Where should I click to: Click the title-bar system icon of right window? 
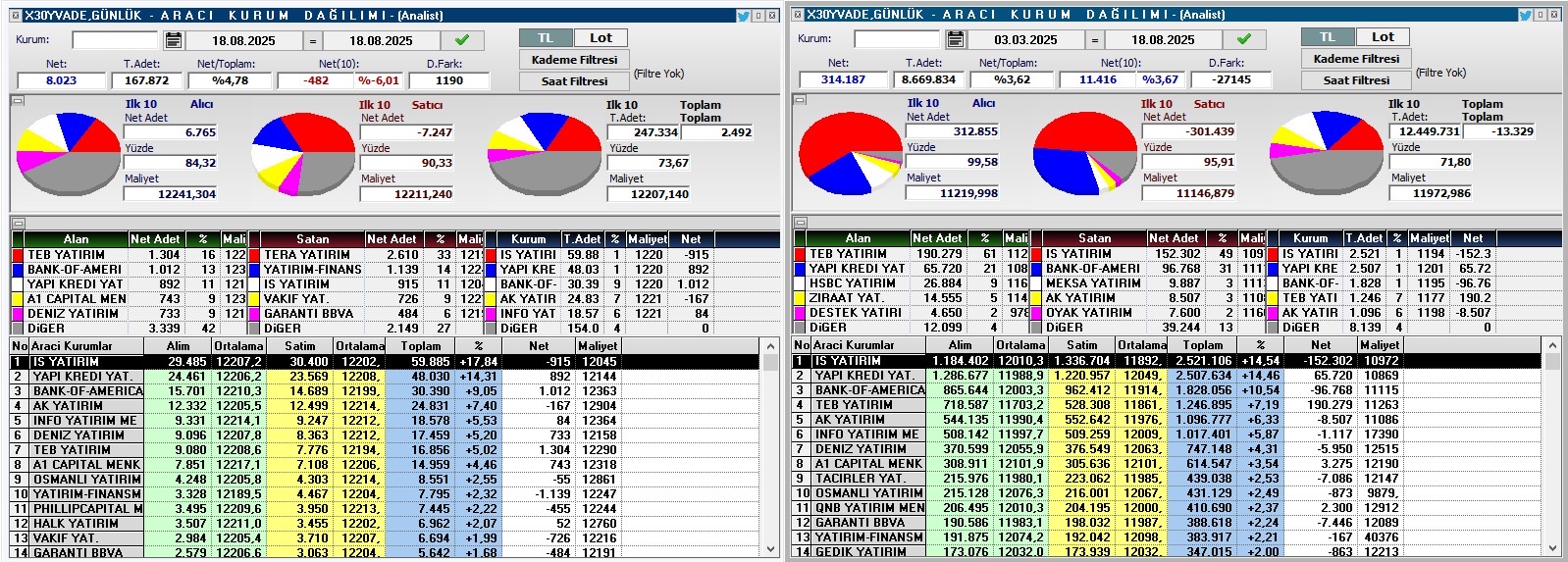[x=798, y=15]
